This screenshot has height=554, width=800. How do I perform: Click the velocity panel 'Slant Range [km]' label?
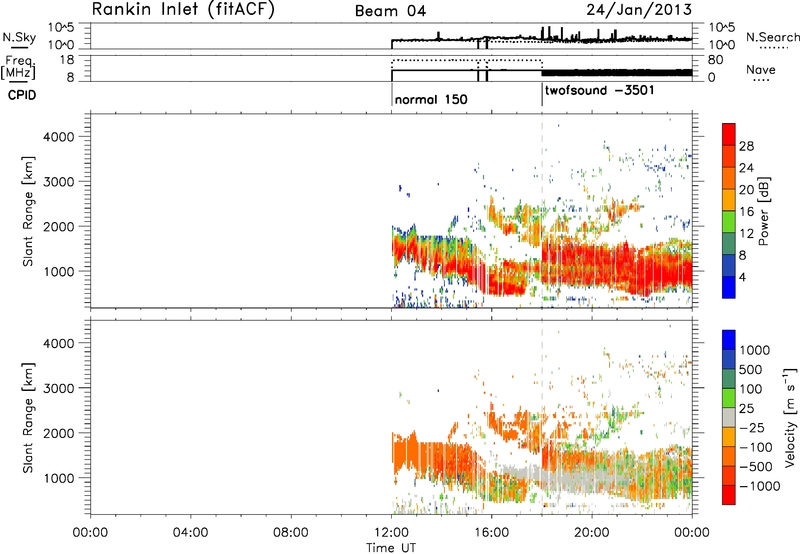pos(28,417)
